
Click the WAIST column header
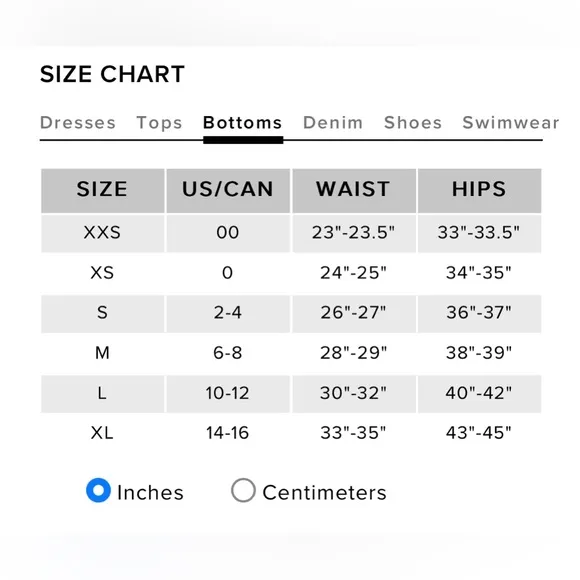[354, 191]
